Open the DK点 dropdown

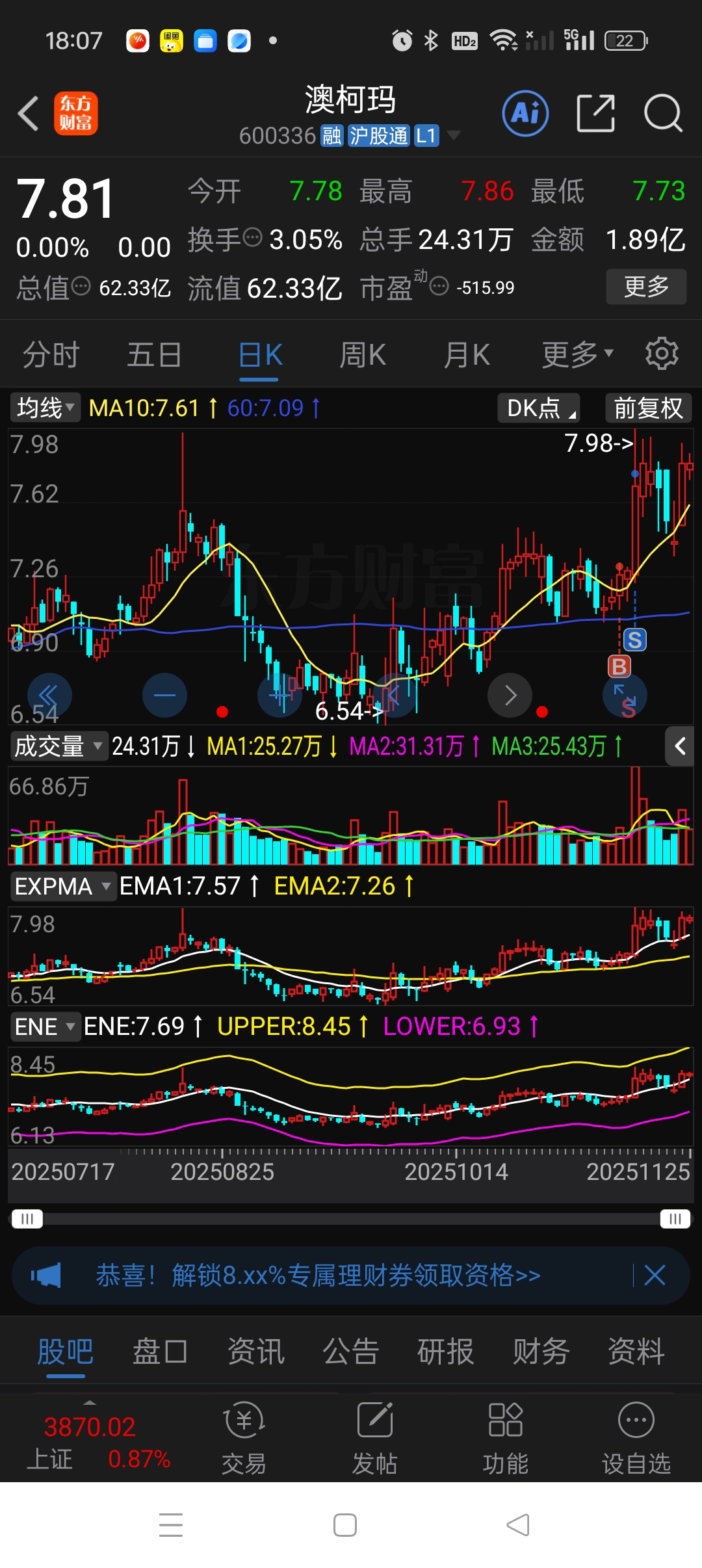[x=539, y=408]
